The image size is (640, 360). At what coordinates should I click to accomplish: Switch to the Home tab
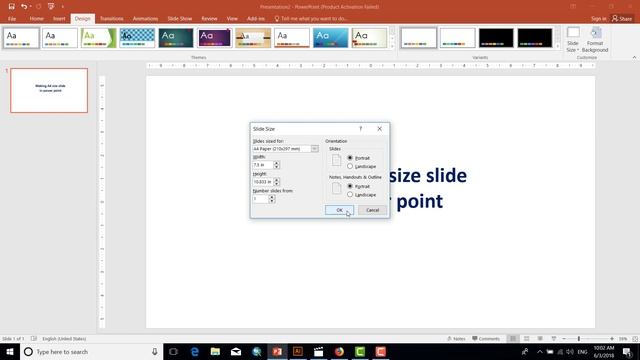(36, 19)
